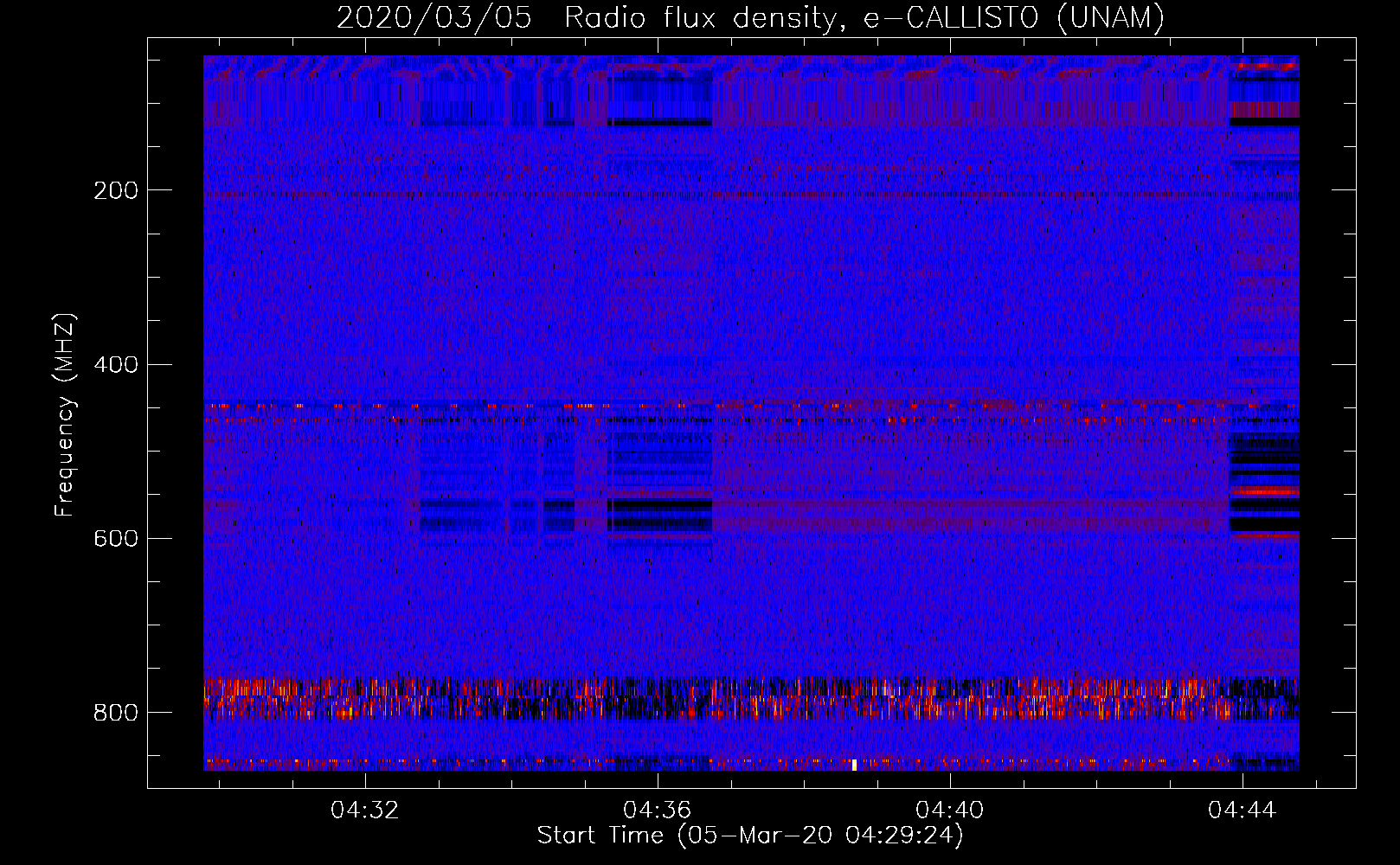The width and height of the screenshot is (1400, 865).
Task: Click the 800 frequency tick label
Action: [116, 713]
